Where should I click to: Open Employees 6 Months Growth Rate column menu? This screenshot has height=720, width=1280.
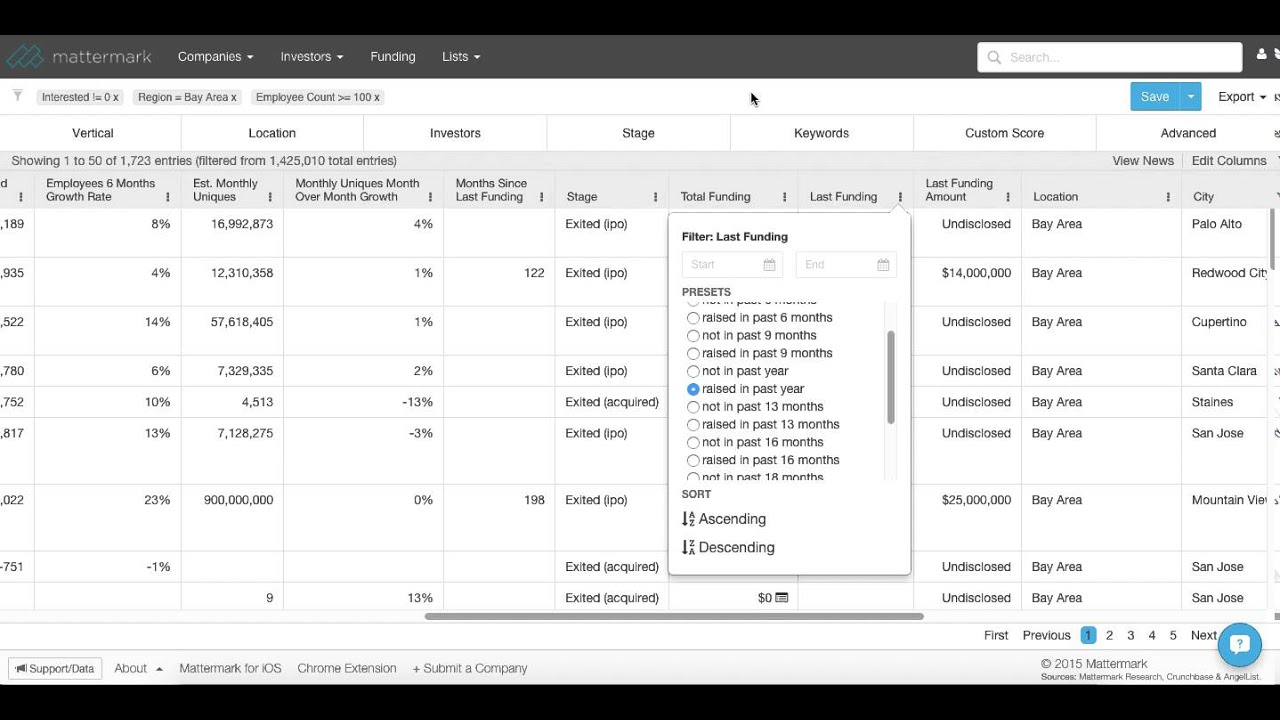click(x=168, y=197)
